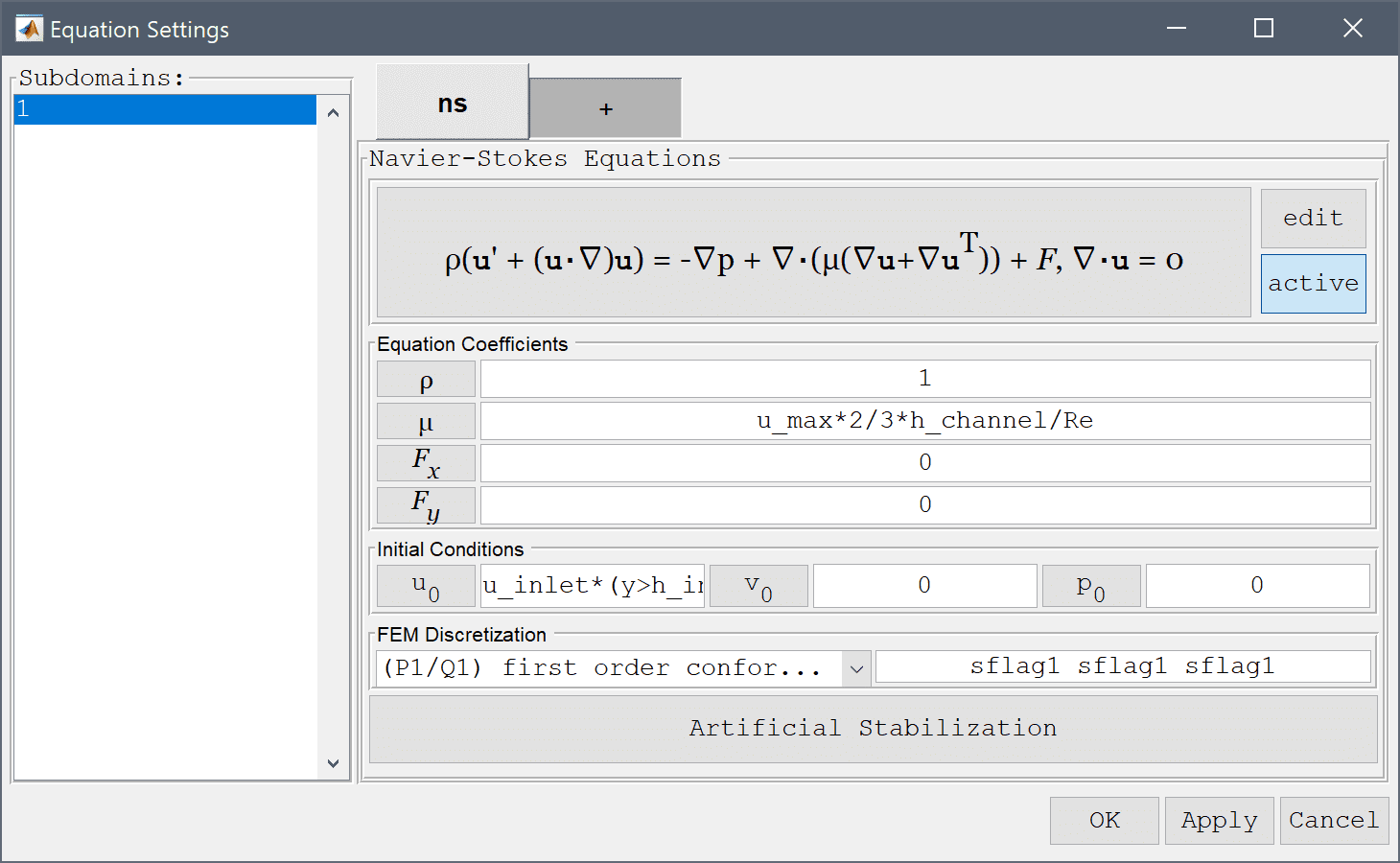Add a new physics mode with + tab

click(x=605, y=108)
